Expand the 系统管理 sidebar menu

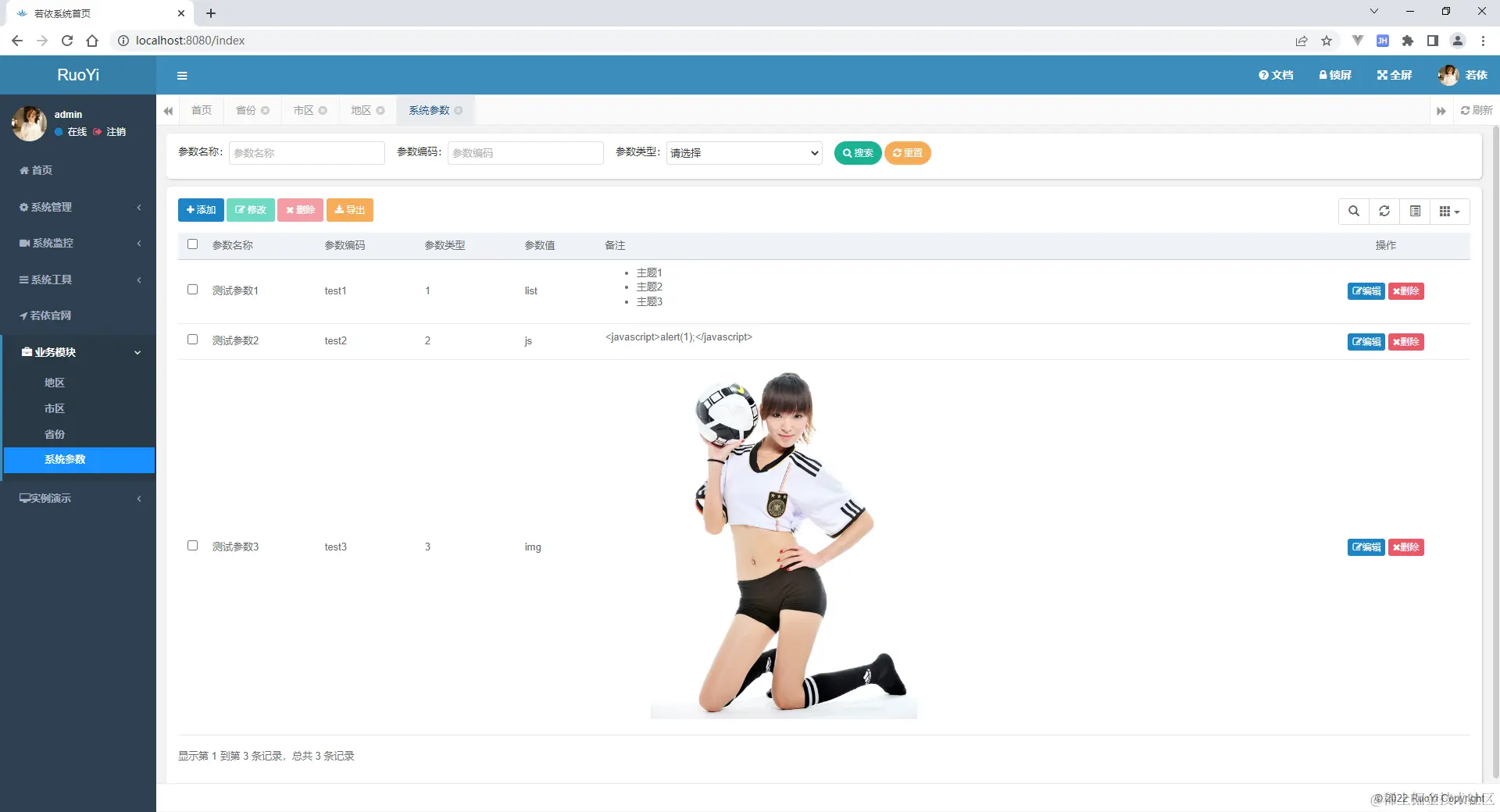pos(78,207)
